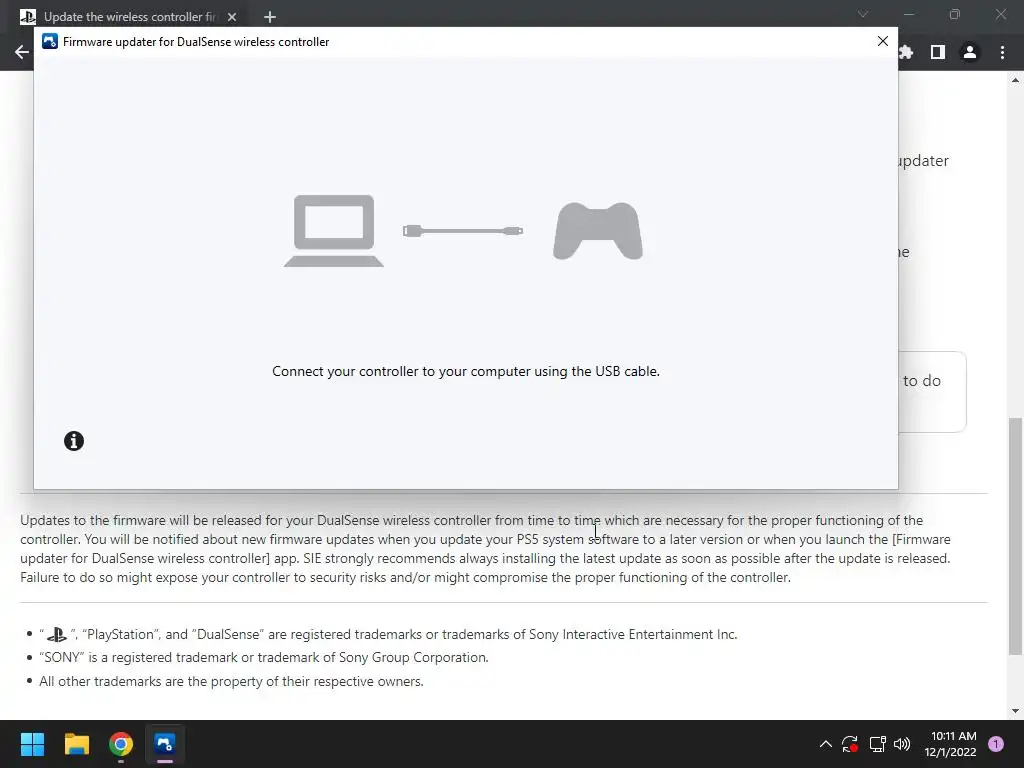Screen dimensions: 1024x768
Task: Open the volume tray icon
Action: click(x=902, y=744)
